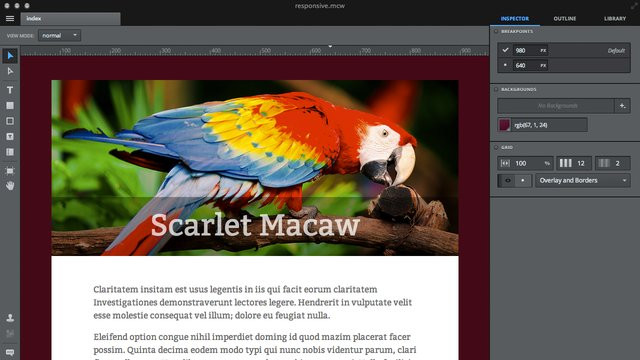The image size is (640, 360).
Task: Click the gutter icon next to 2
Action: [604, 163]
